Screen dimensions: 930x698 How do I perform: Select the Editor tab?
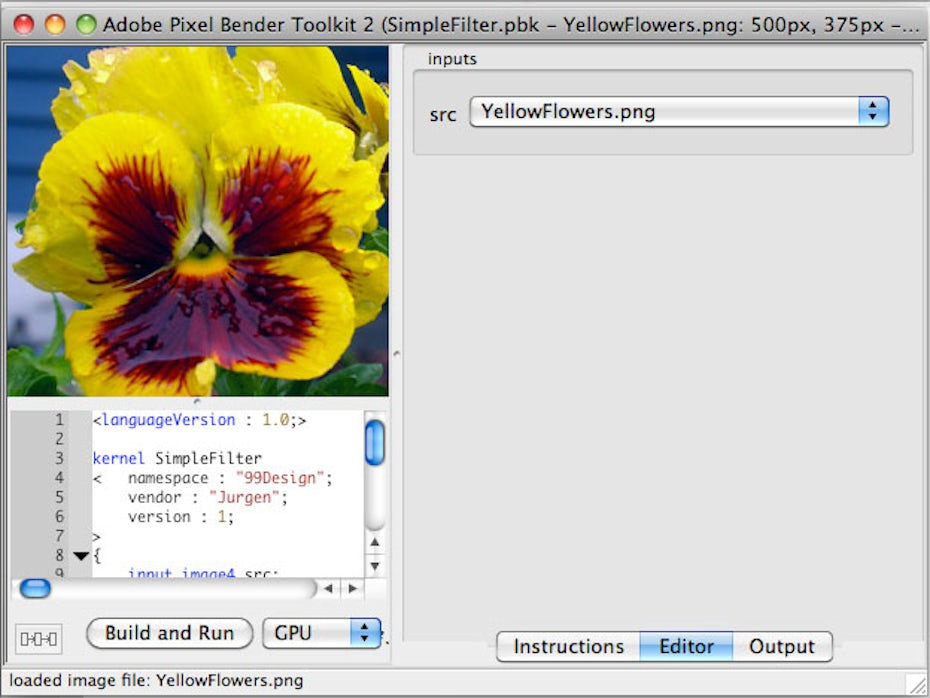pos(686,647)
